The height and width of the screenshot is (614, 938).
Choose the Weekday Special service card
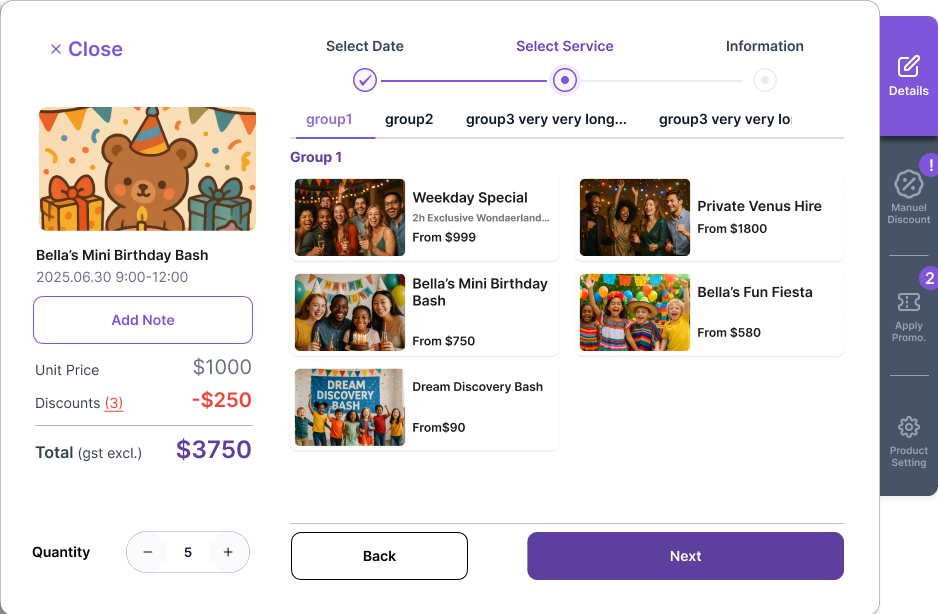click(424, 217)
